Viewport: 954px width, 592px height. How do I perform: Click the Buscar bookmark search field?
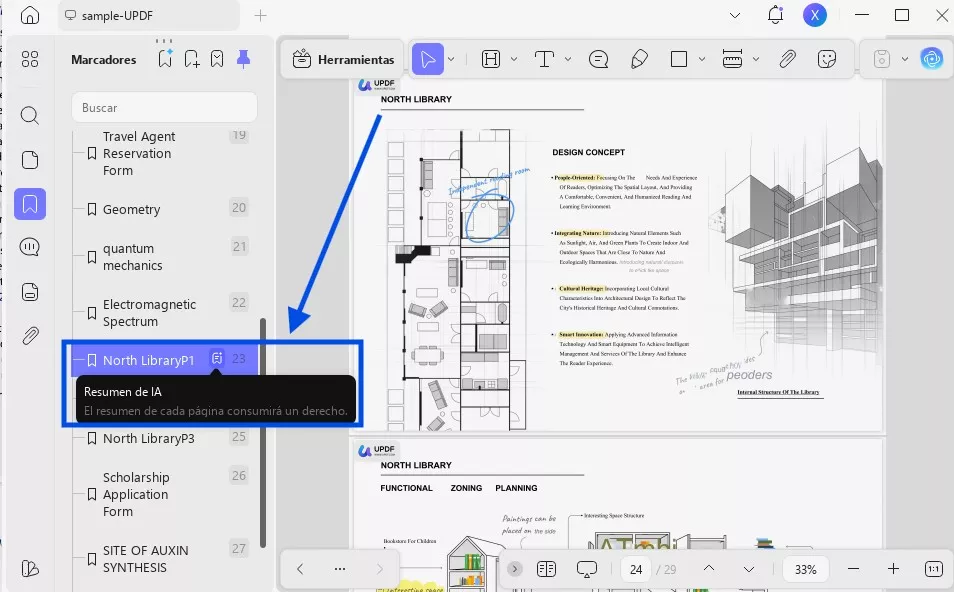point(164,107)
